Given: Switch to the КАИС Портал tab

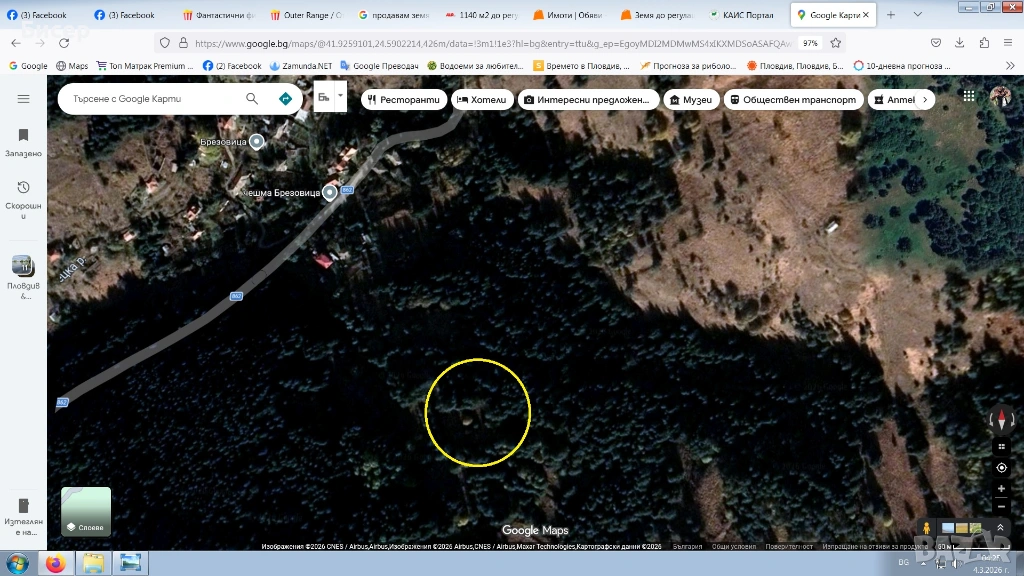Looking at the screenshot, I should pos(747,15).
